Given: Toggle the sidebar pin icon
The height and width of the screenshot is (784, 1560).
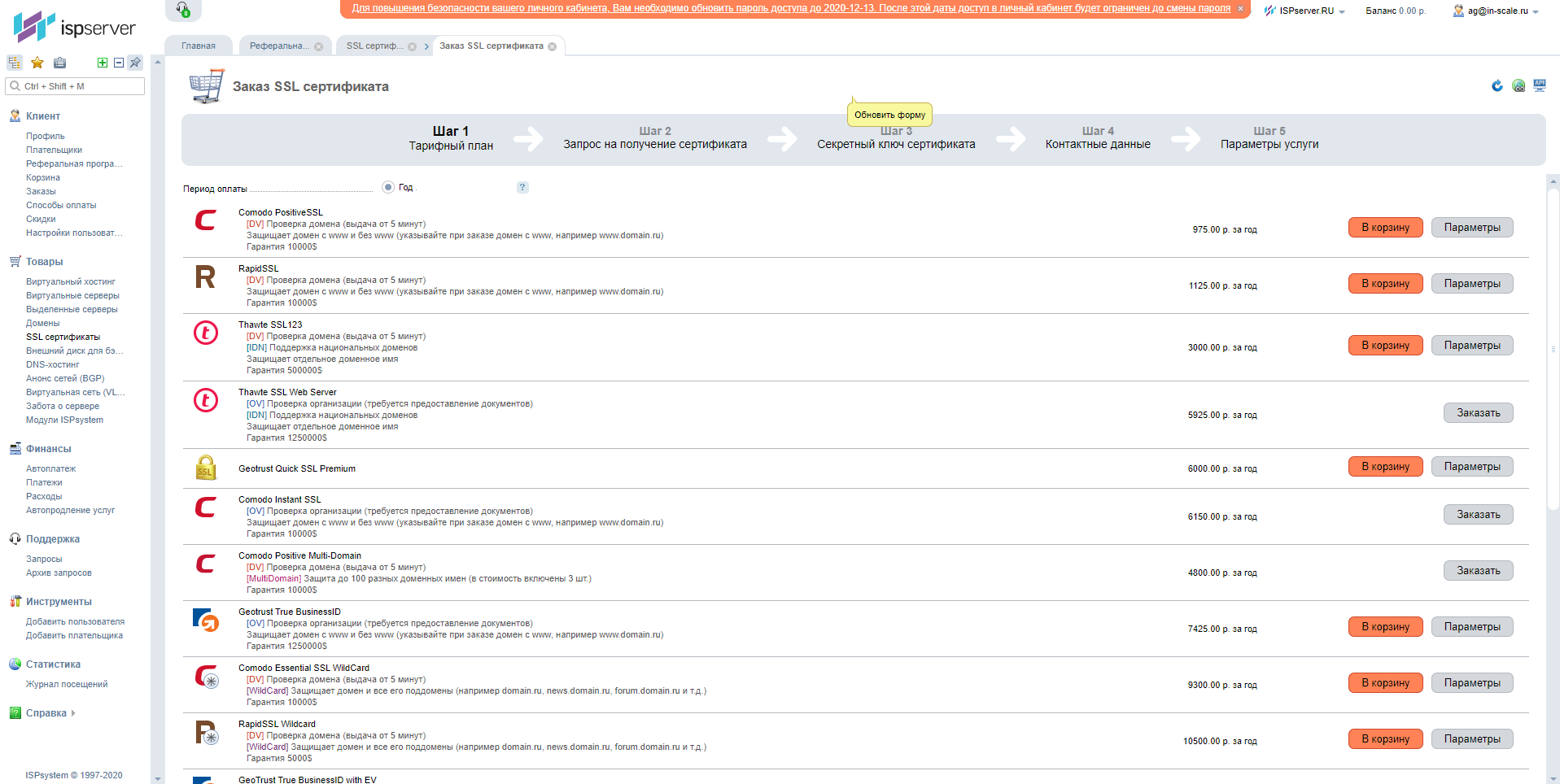Looking at the screenshot, I should pos(135,63).
